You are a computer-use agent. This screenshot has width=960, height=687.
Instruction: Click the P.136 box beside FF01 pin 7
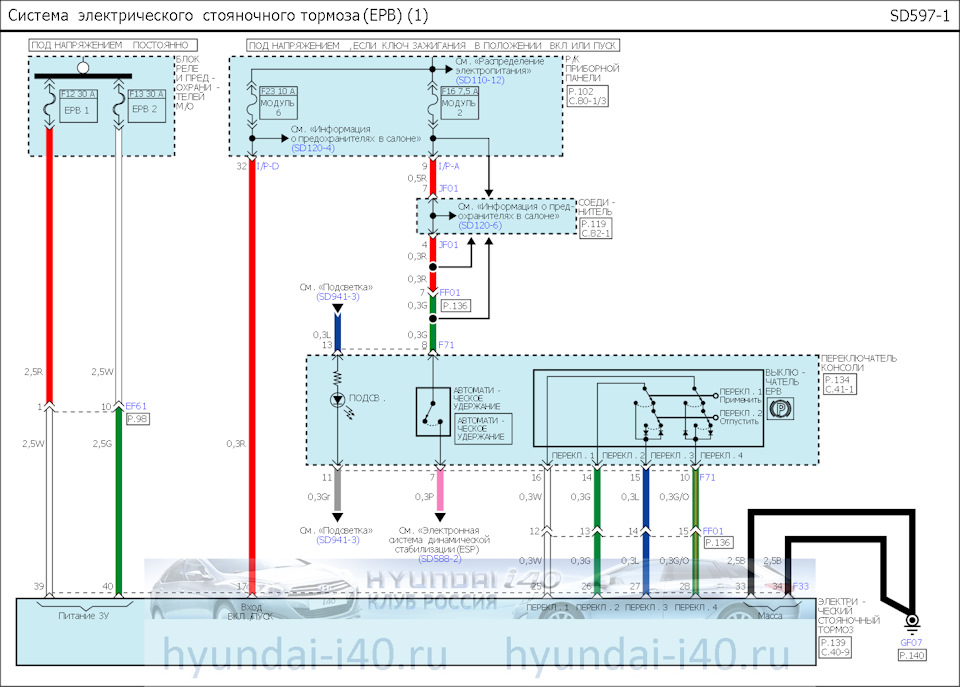(x=456, y=306)
